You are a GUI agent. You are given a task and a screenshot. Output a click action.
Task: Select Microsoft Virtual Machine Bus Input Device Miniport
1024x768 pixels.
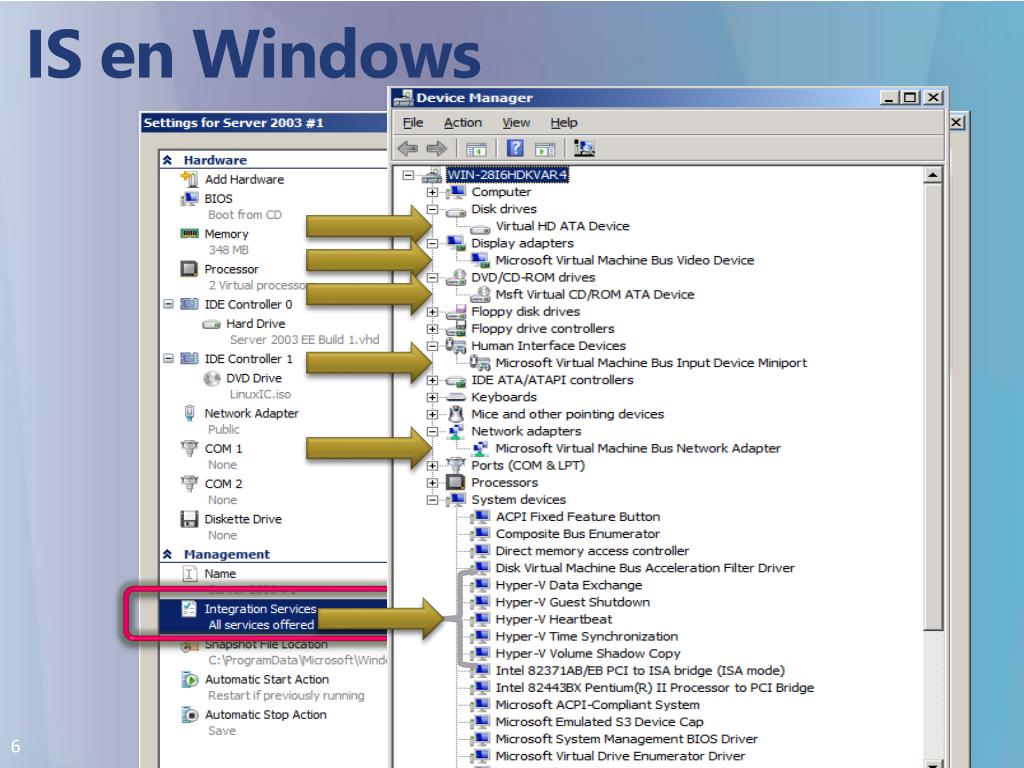(651, 363)
